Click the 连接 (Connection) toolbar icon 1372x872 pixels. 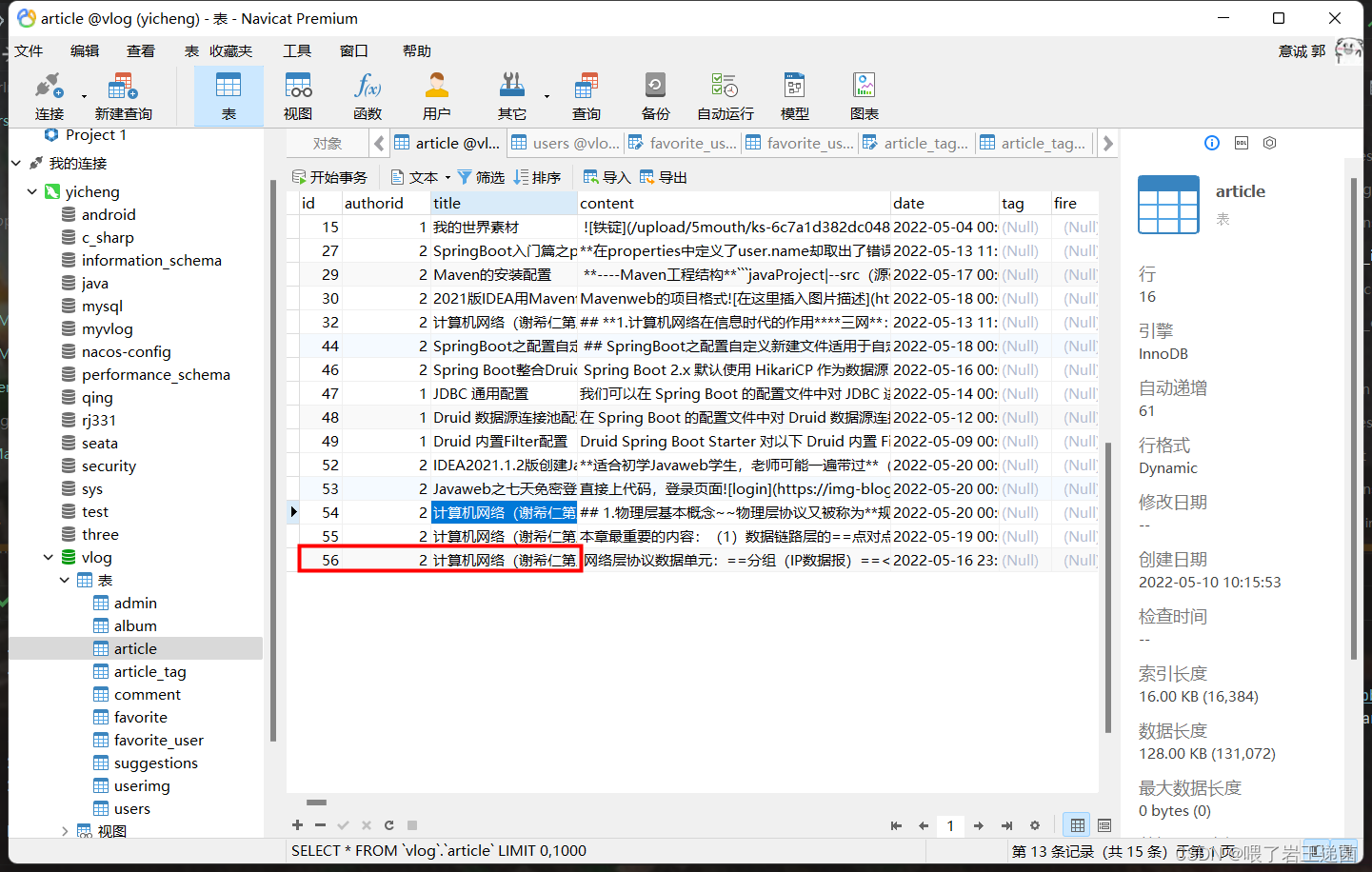pos(49,96)
